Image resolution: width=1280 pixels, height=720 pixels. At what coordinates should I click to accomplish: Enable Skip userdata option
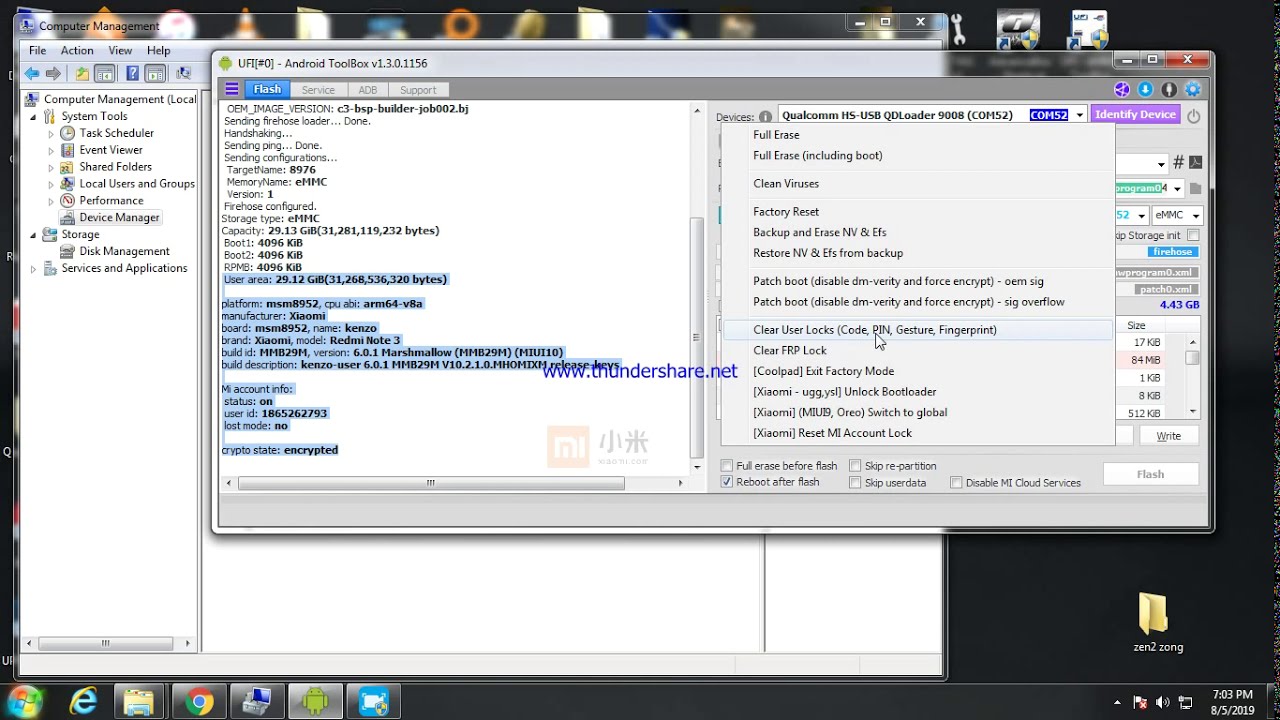pyautogui.click(x=855, y=482)
